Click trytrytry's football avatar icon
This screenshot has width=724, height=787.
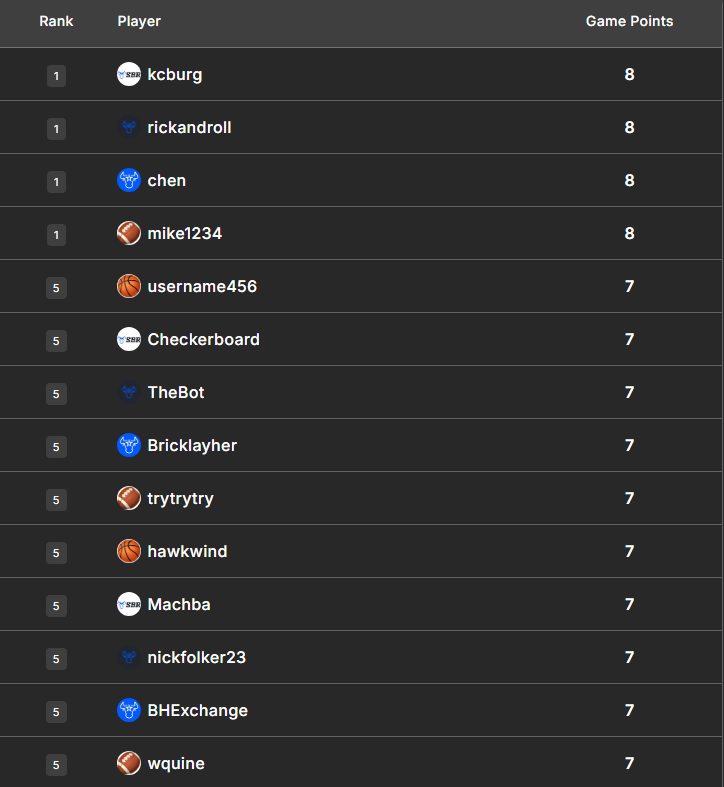(129, 498)
